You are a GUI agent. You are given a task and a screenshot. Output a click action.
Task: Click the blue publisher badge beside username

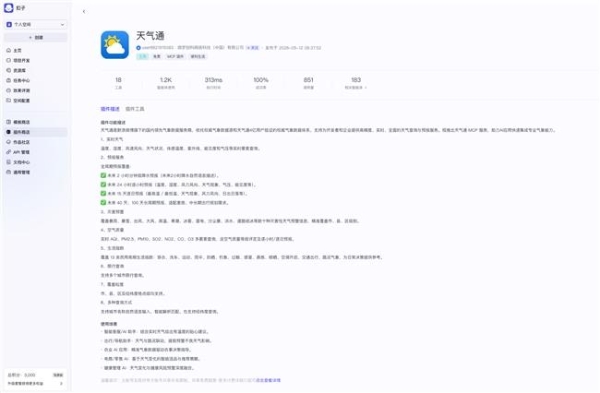pos(139,48)
